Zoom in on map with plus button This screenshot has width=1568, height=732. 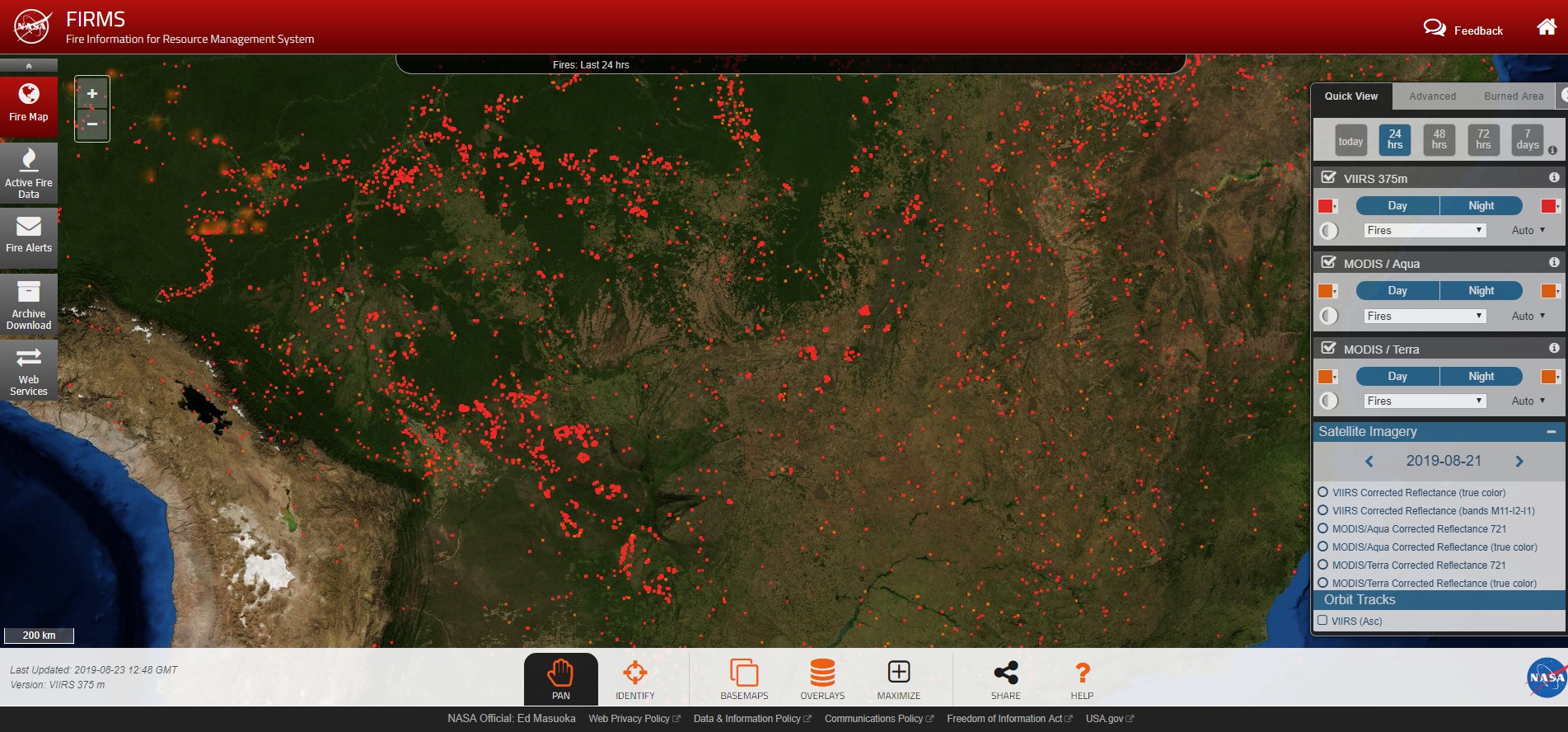92,94
